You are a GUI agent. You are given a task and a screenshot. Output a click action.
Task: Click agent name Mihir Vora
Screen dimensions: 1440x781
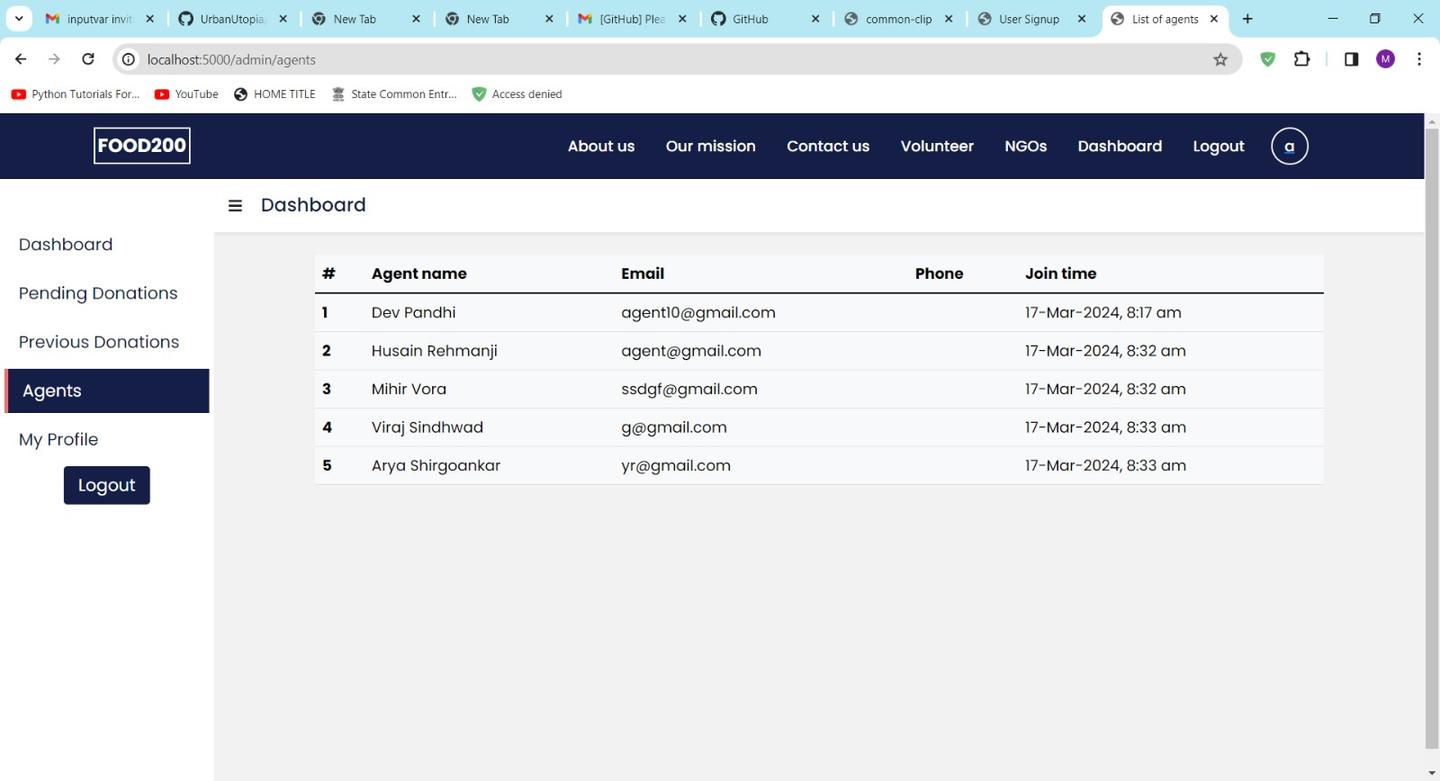408,389
